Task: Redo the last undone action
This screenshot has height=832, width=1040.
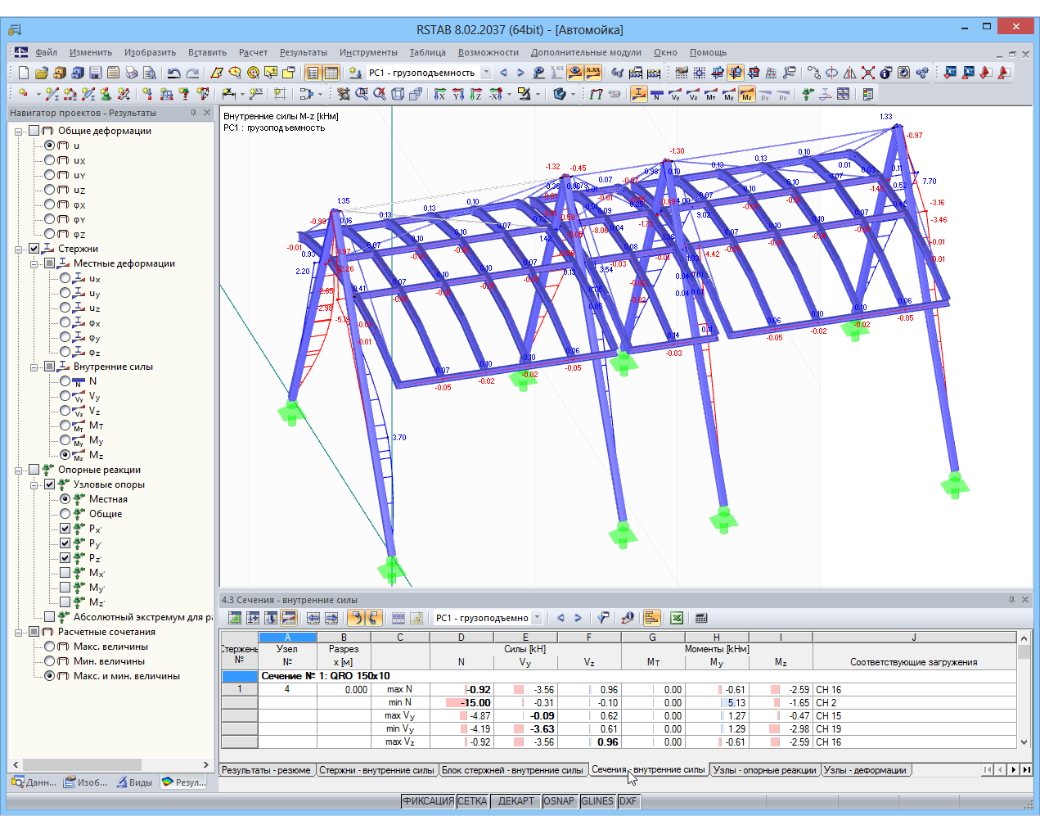Action: [x=192, y=72]
